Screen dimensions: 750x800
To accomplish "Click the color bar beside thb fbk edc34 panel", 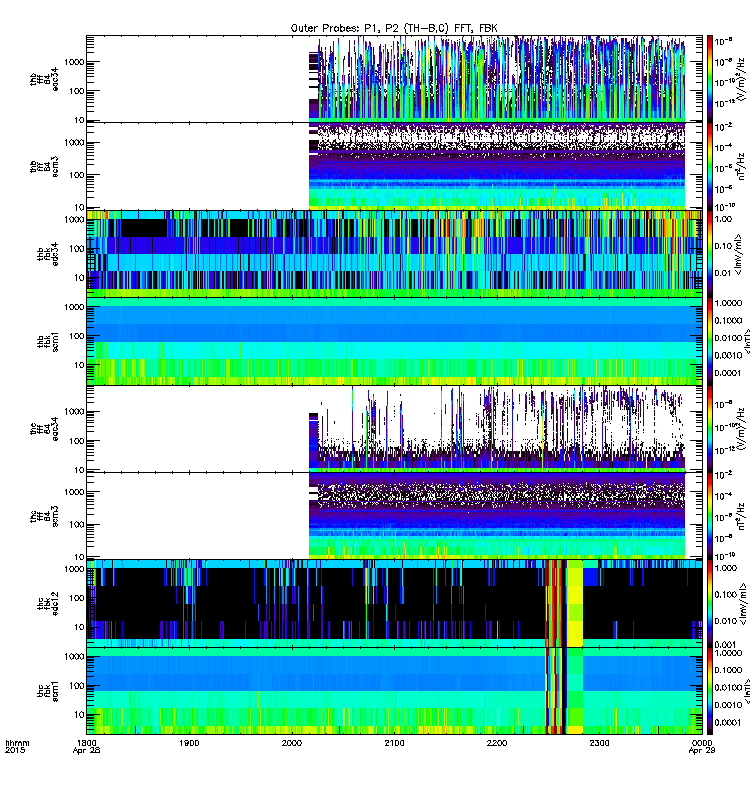I will [710, 254].
